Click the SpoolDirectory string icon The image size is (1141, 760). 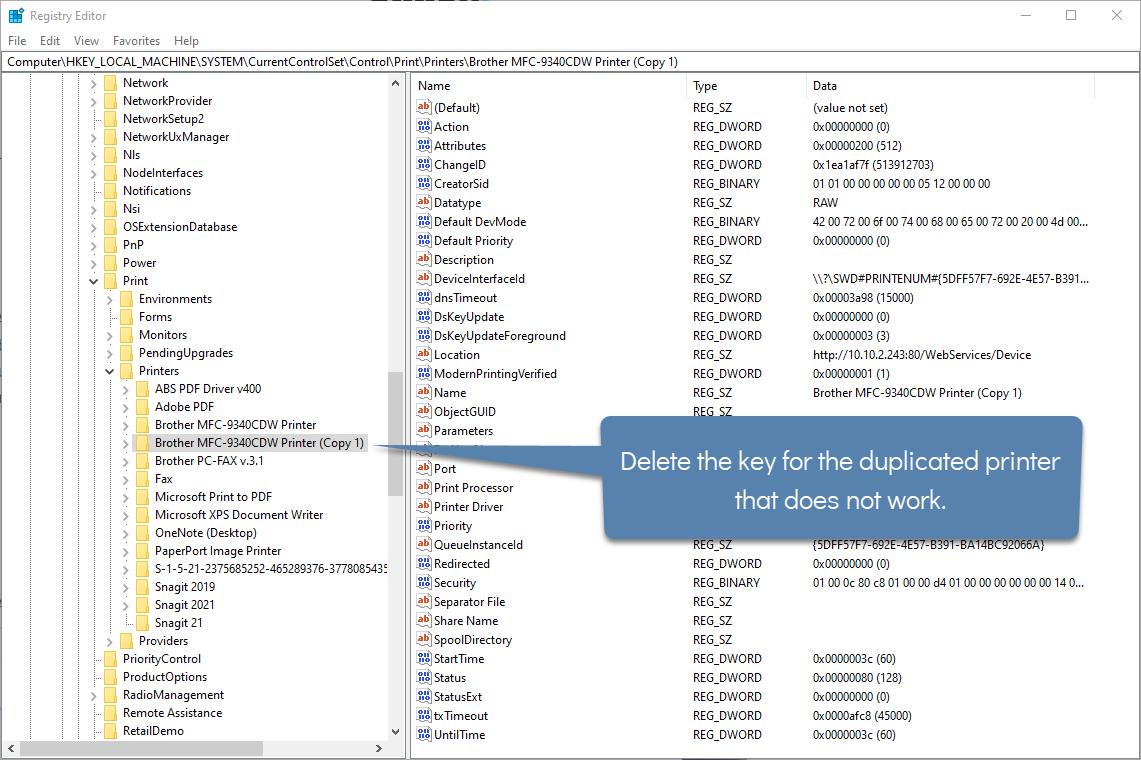(x=424, y=639)
